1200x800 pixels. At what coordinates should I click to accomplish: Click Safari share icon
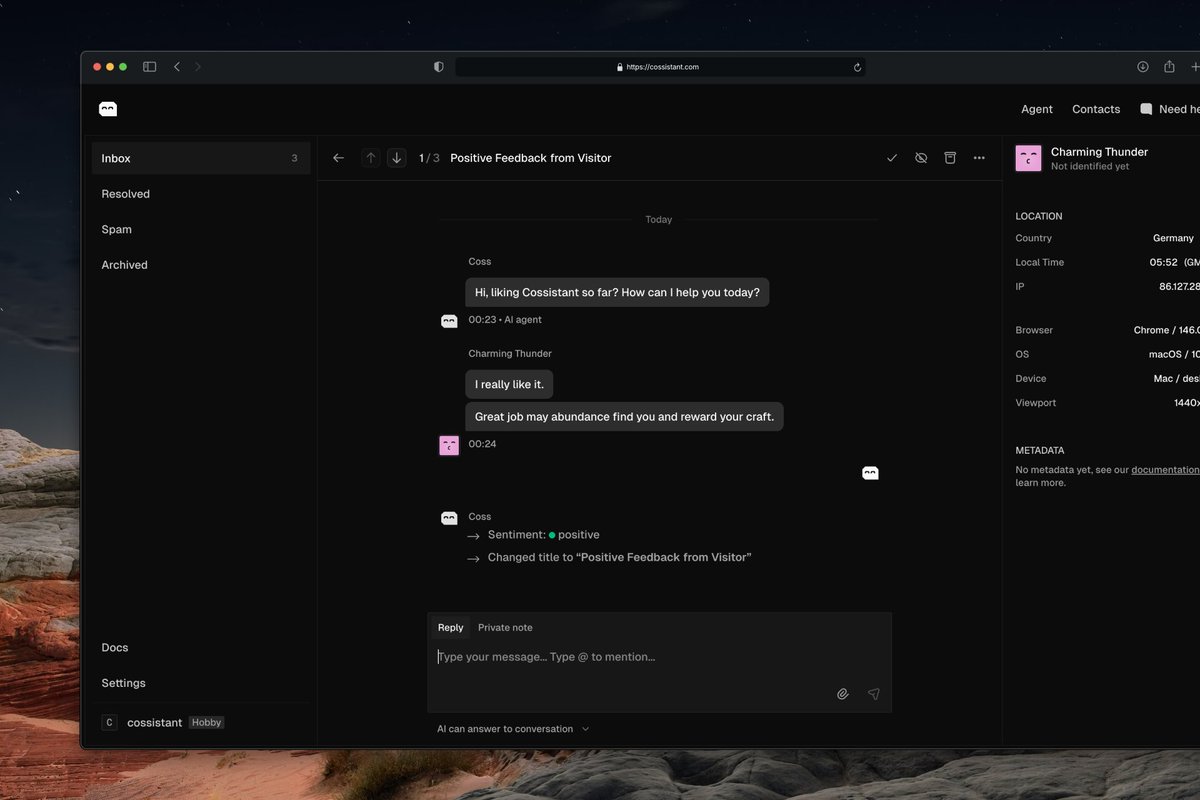[x=1169, y=67]
